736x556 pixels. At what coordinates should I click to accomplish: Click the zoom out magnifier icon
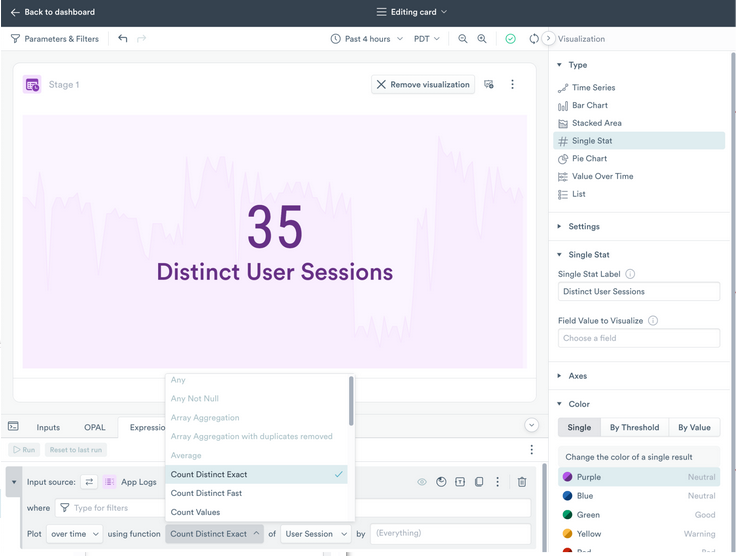(463, 39)
